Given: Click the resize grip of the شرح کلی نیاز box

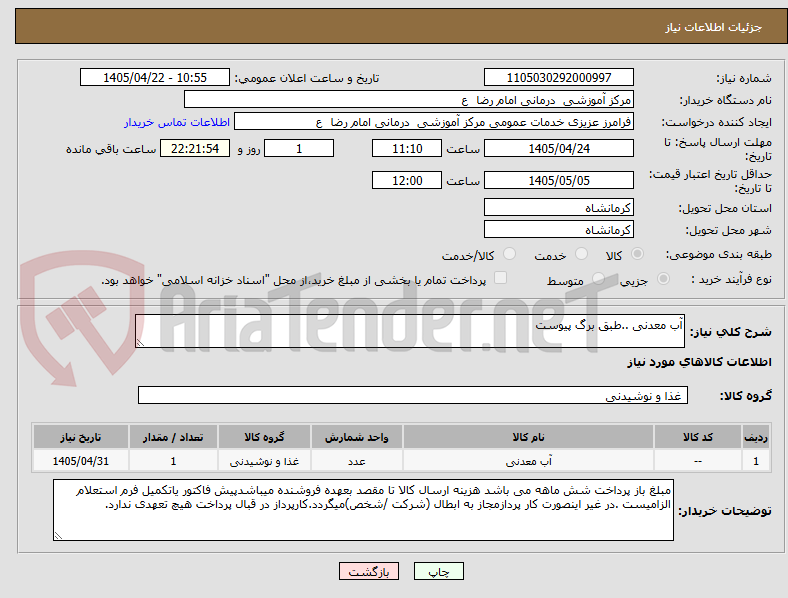Looking at the screenshot, I should click(x=140, y=342).
